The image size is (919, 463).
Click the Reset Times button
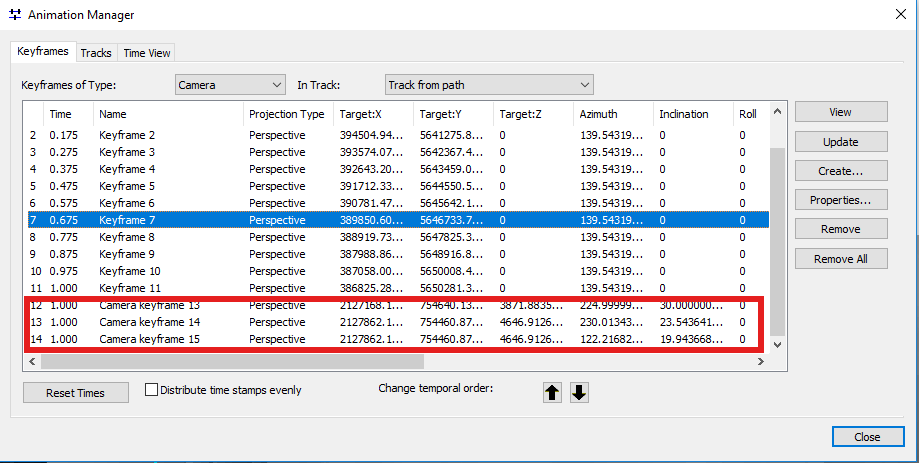tap(76, 393)
